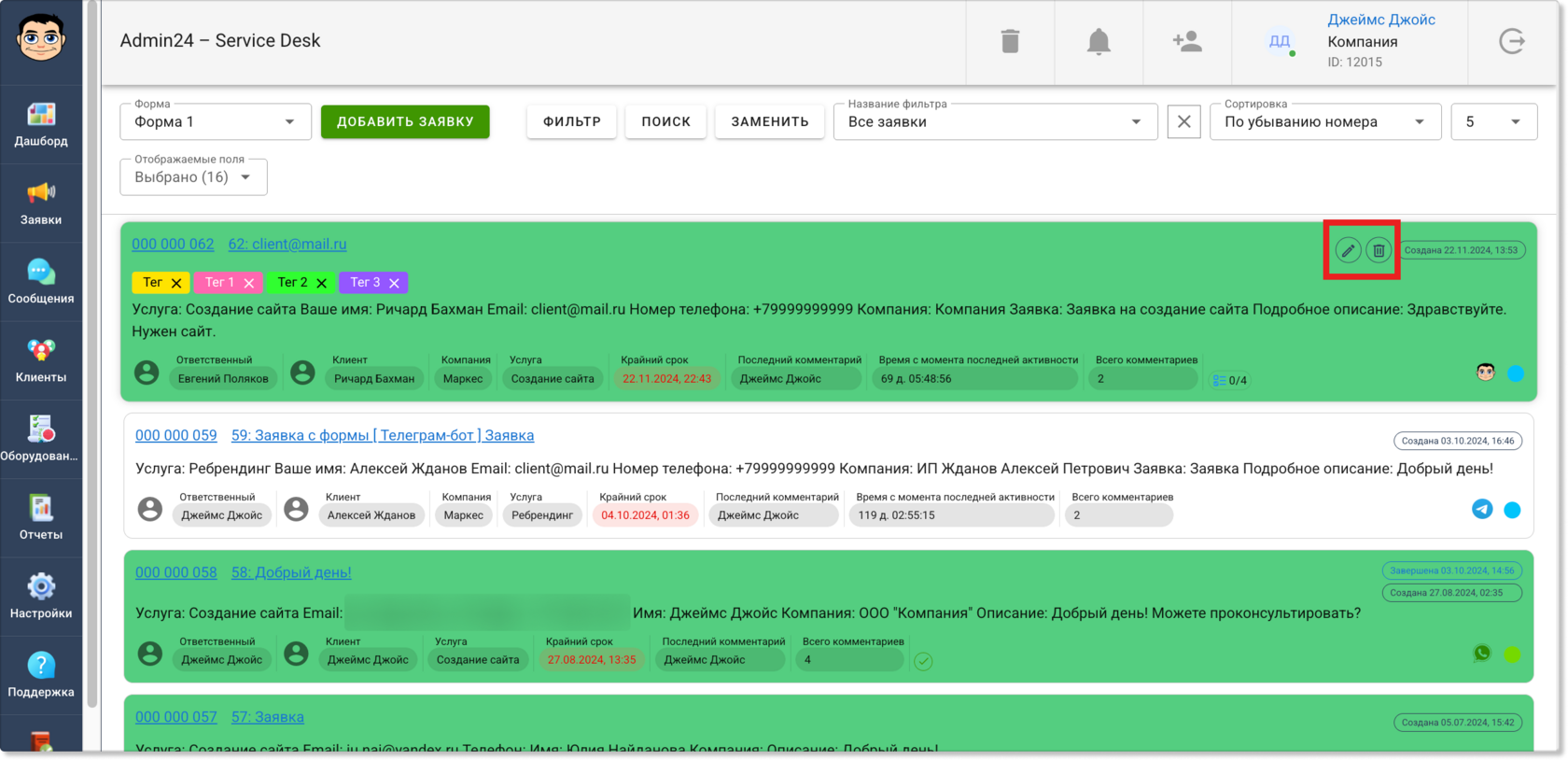Click blue status dot on ticket 62
This screenshot has height=760, width=1568.
(x=1516, y=373)
